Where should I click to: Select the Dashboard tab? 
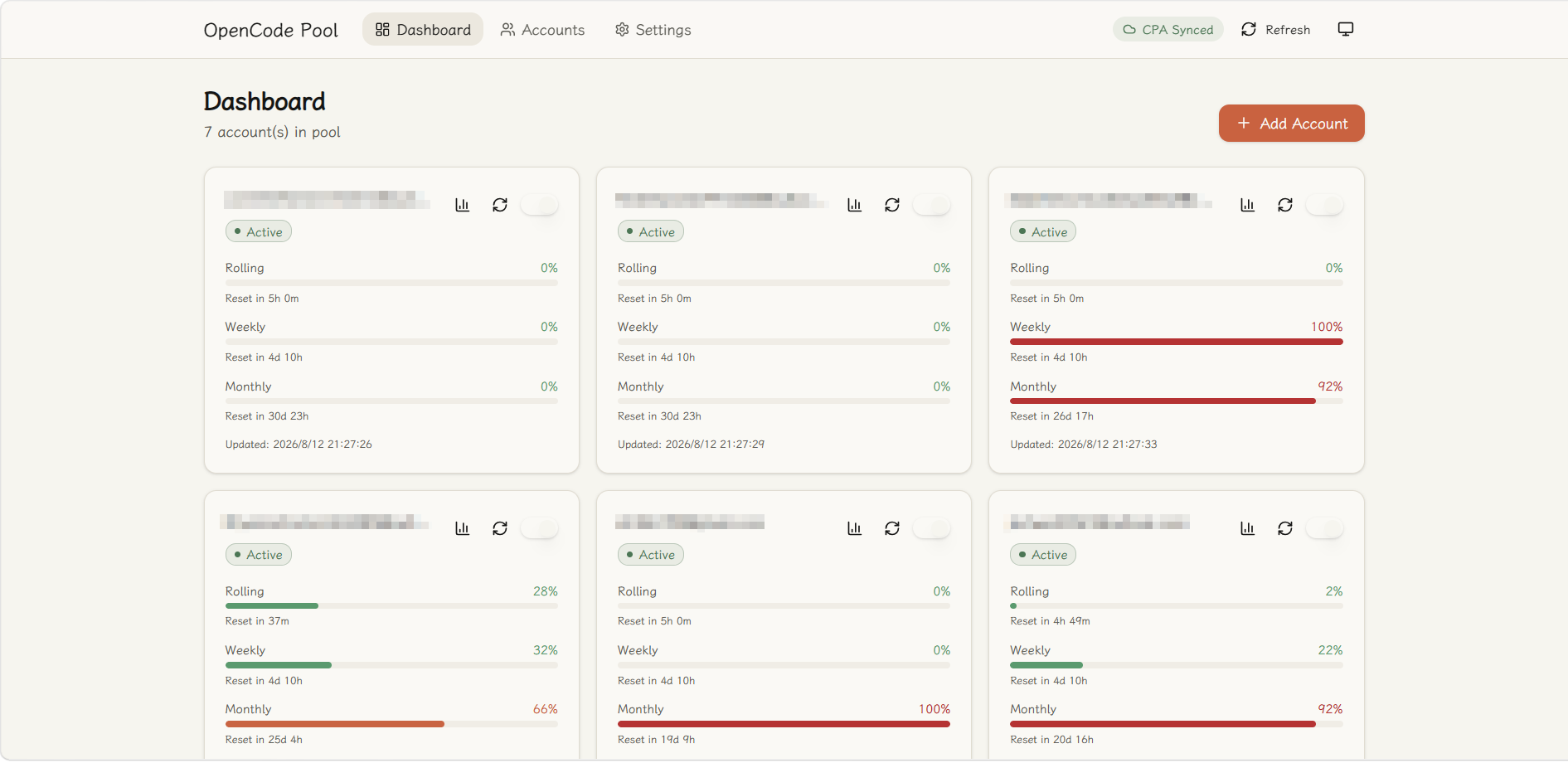point(423,30)
